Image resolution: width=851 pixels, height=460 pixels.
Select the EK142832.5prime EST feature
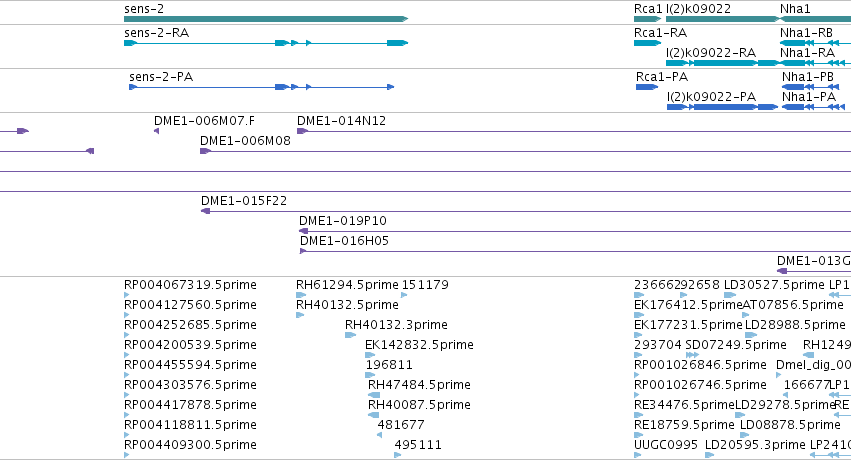370,355
